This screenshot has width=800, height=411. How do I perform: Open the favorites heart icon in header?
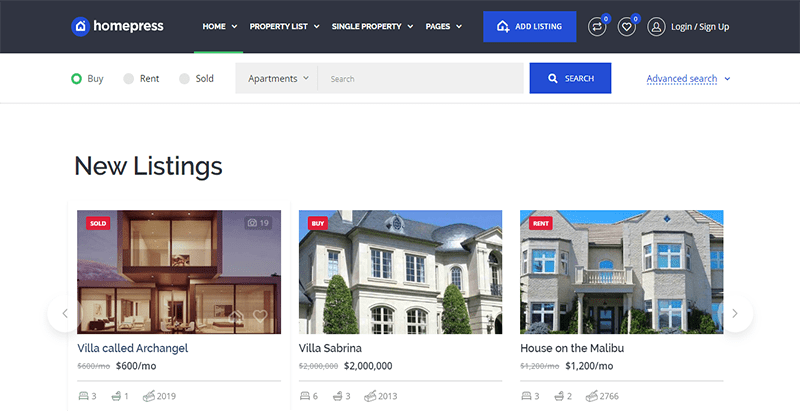pyautogui.click(x=627, y=27)
